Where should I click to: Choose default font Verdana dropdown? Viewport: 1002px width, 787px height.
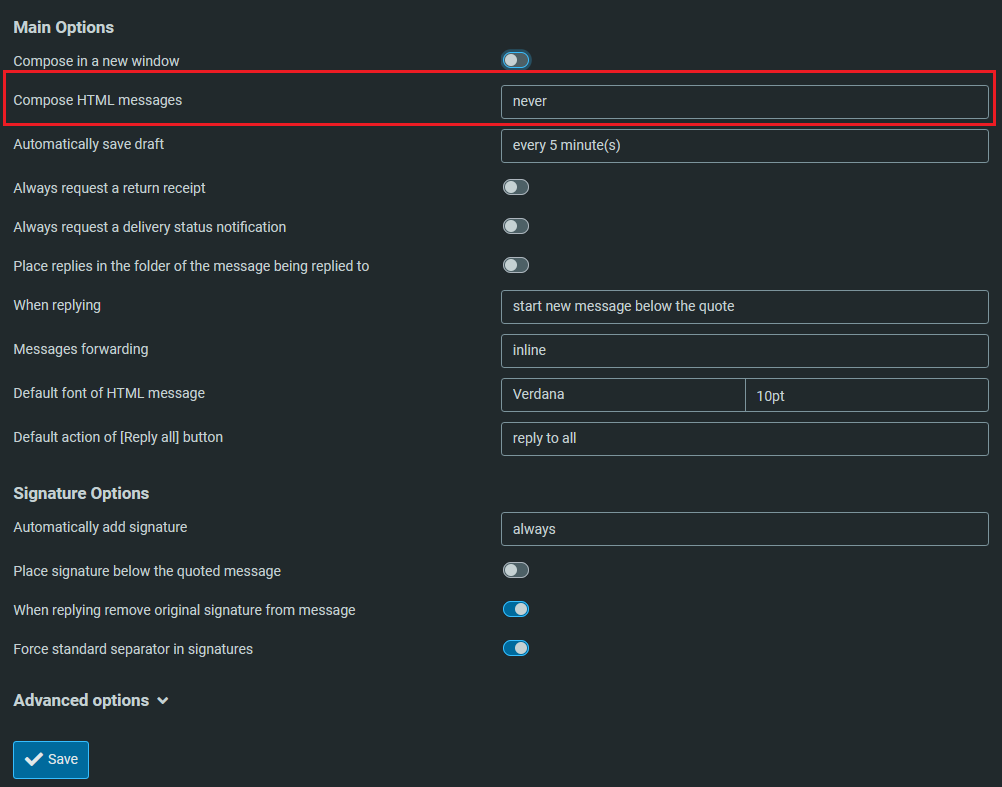coord(622,394)
